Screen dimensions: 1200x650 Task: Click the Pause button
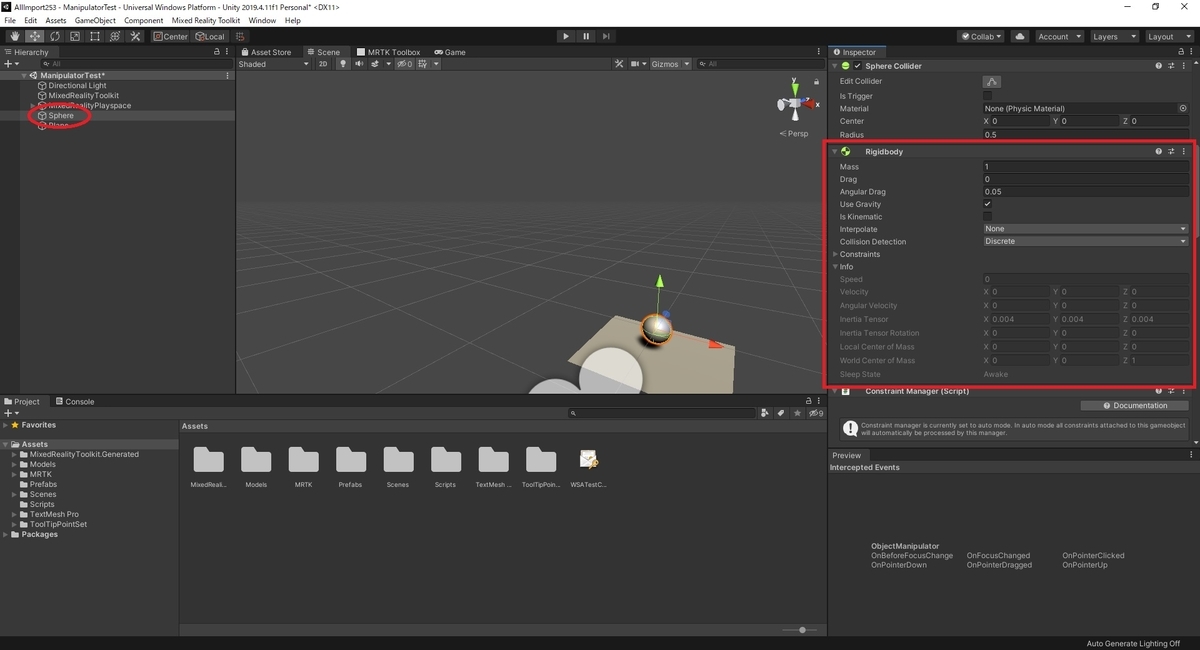click(586, 37)
